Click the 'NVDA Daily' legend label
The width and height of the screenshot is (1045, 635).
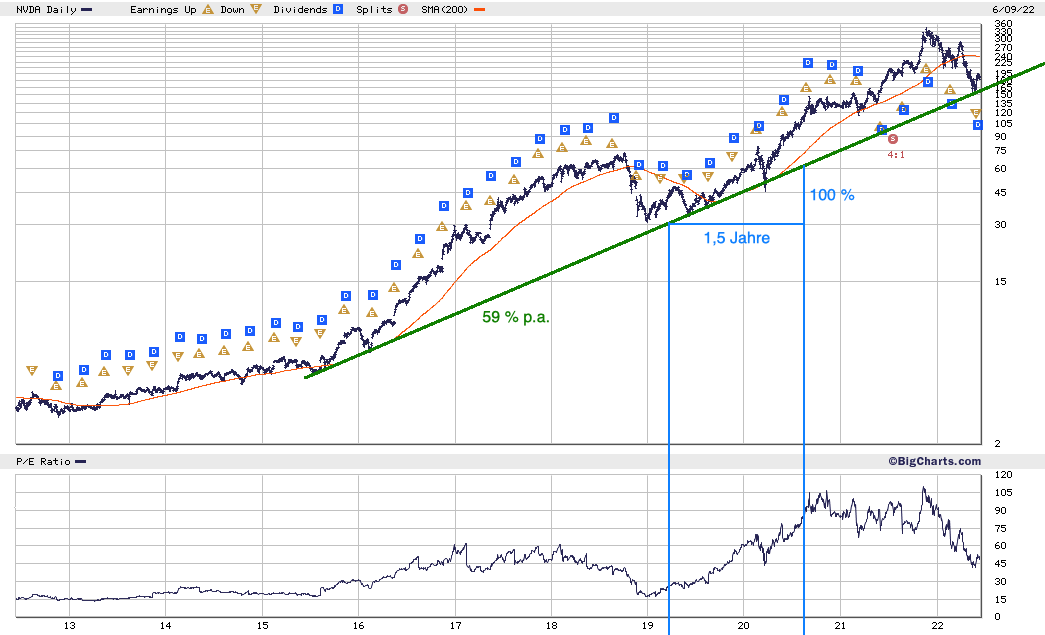(47, 10)
